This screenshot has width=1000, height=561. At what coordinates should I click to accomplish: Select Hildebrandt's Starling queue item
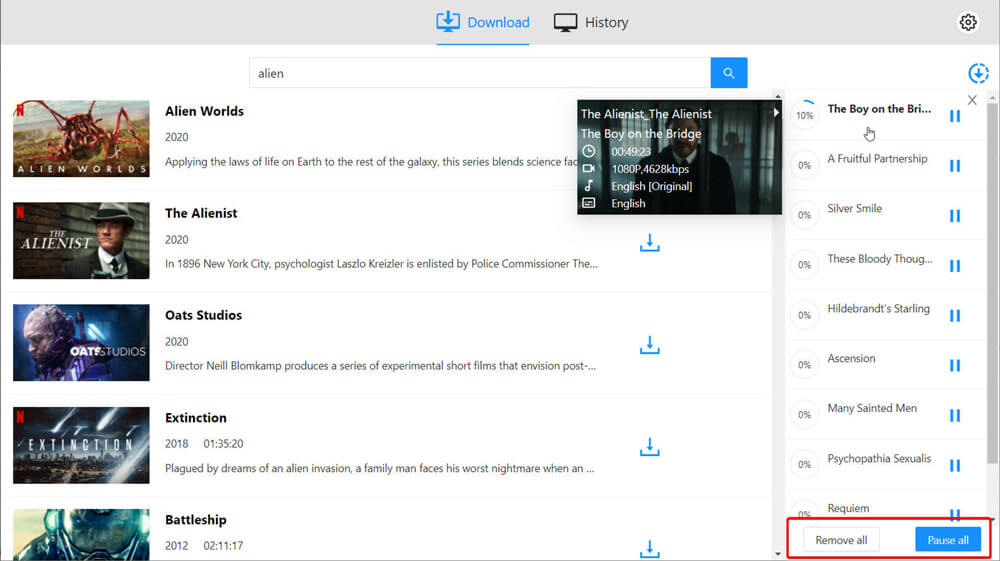(x=878, y=309)
